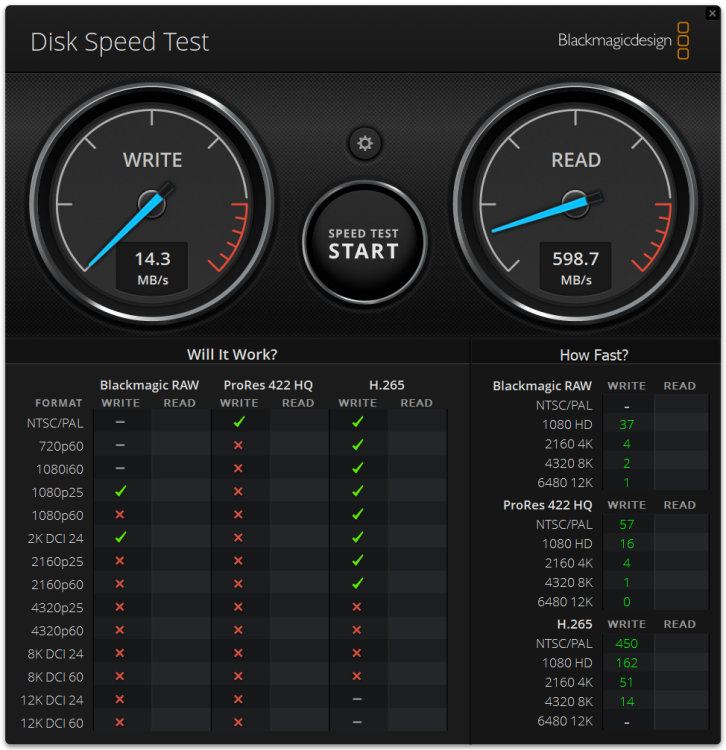Click red X for Blackmagic RAW 2160p25 write
The image size is (726, 750).
tap(120, 561)
